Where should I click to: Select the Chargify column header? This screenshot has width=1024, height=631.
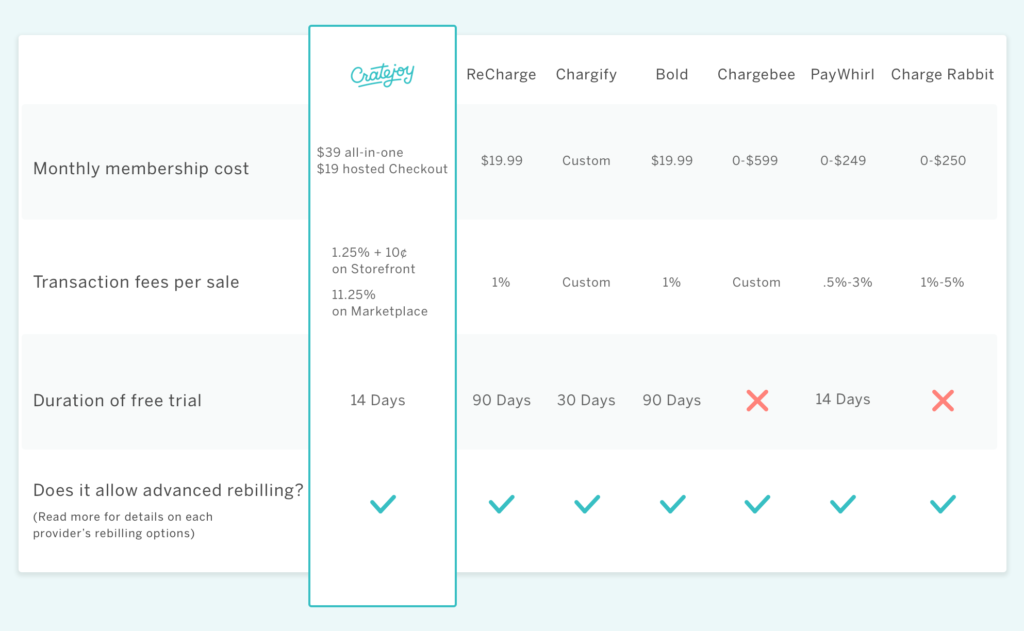[586, 75]
